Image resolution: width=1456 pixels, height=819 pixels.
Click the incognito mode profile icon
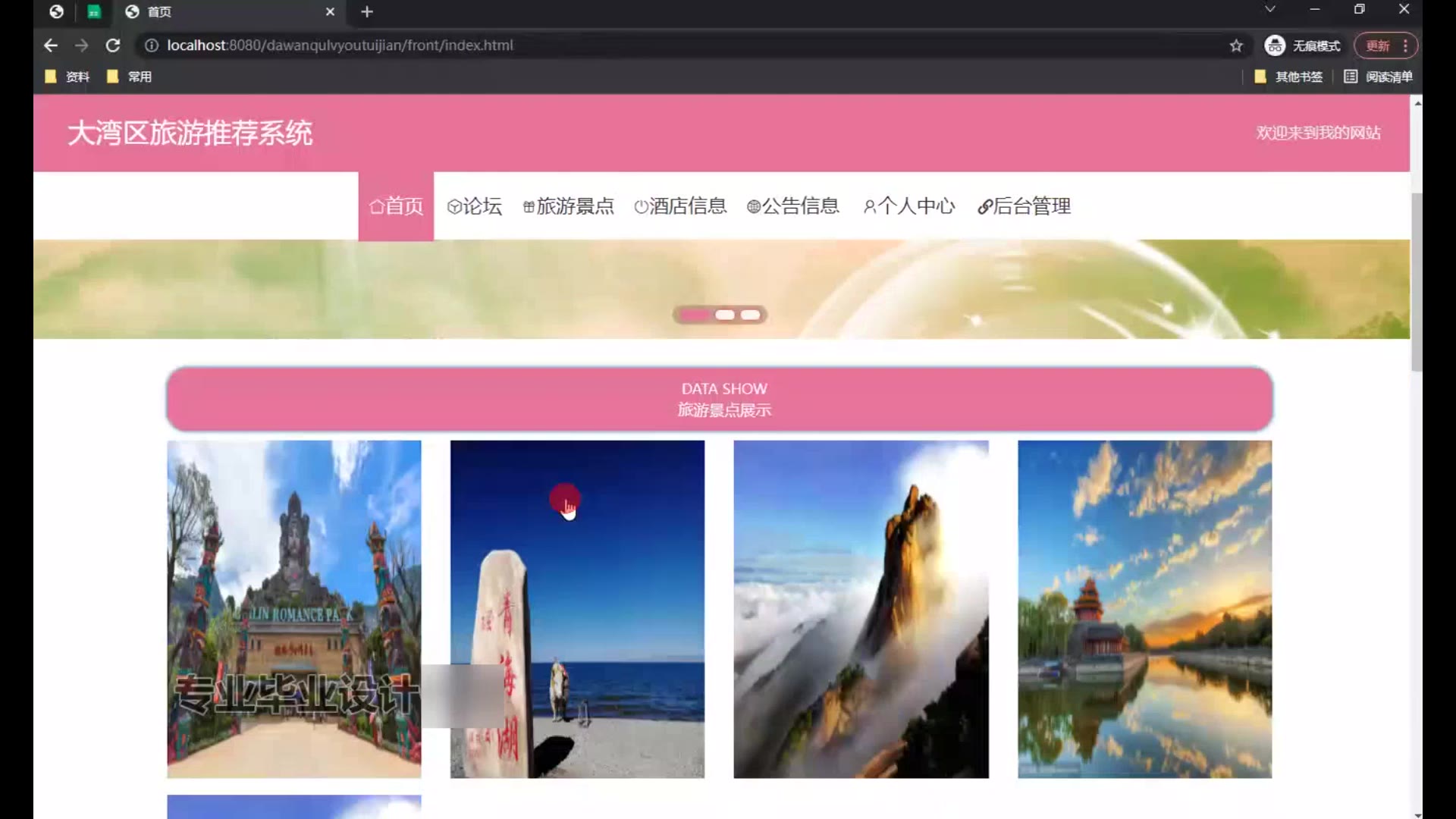pos(1275,45)
